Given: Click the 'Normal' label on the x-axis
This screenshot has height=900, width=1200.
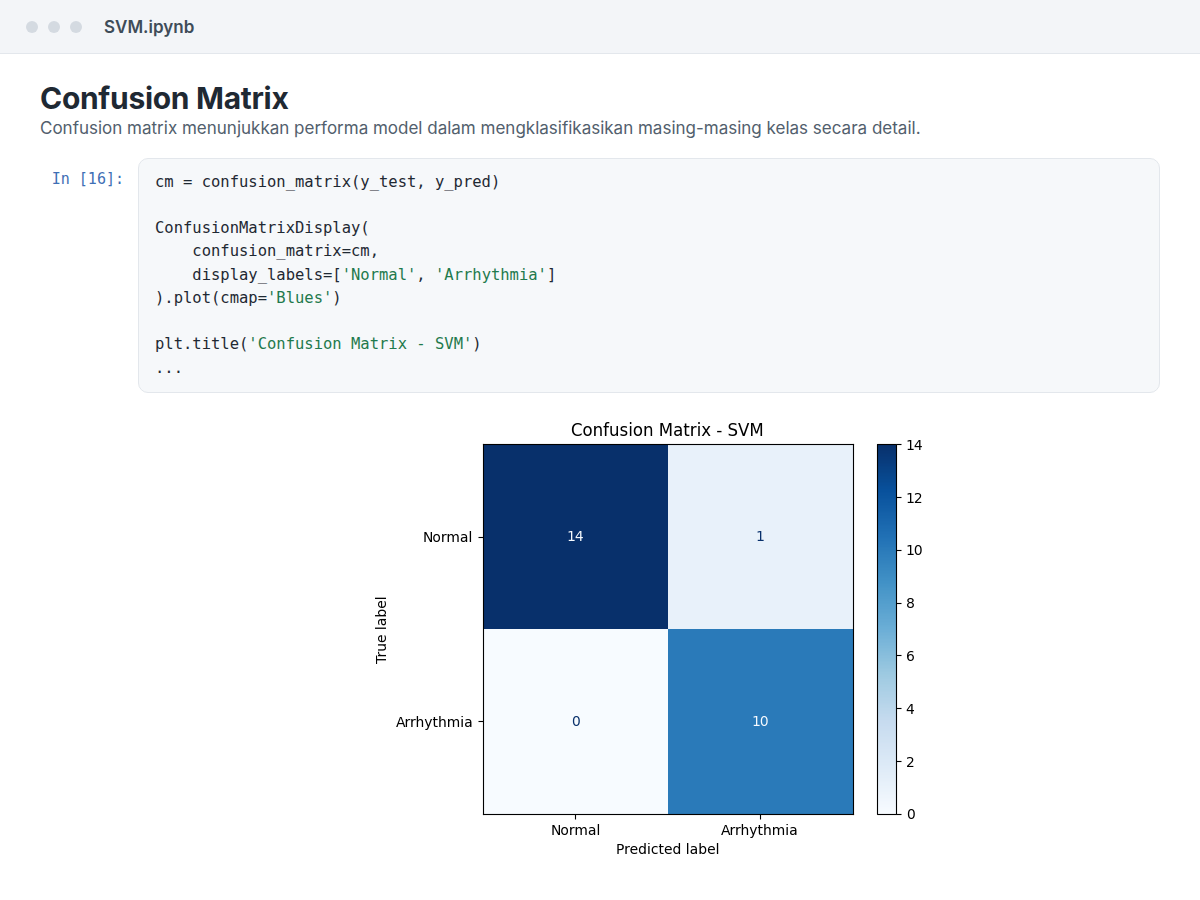Looking at the screenshot, I should click(575, 830).
